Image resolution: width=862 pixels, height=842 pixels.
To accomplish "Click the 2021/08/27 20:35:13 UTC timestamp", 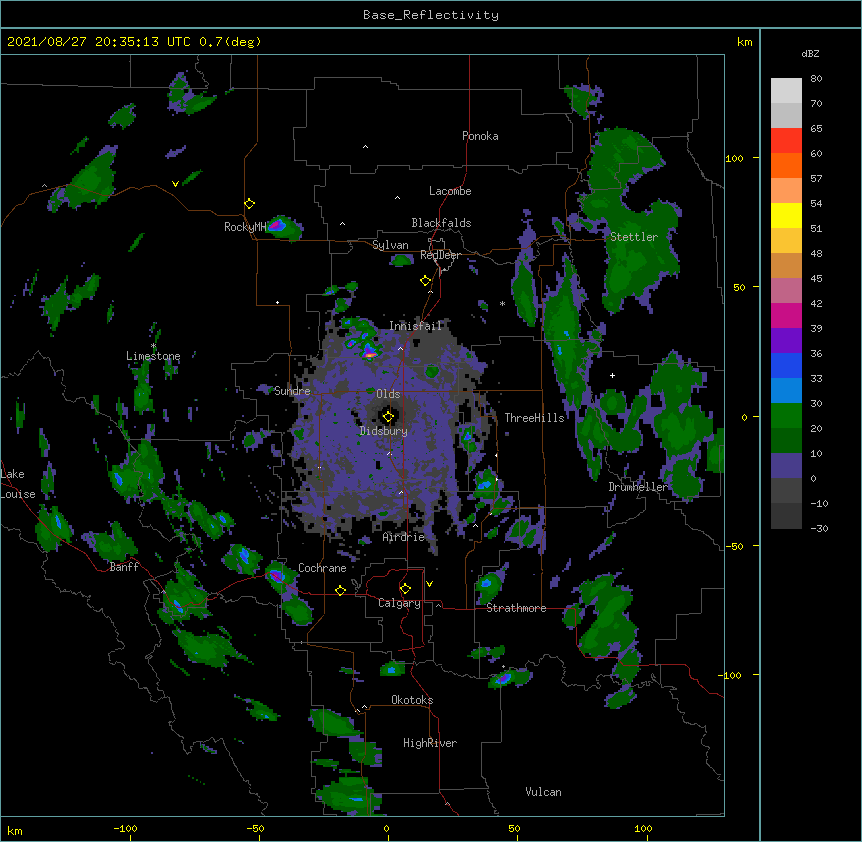I will pyautogui.click(x=98, y=42).
